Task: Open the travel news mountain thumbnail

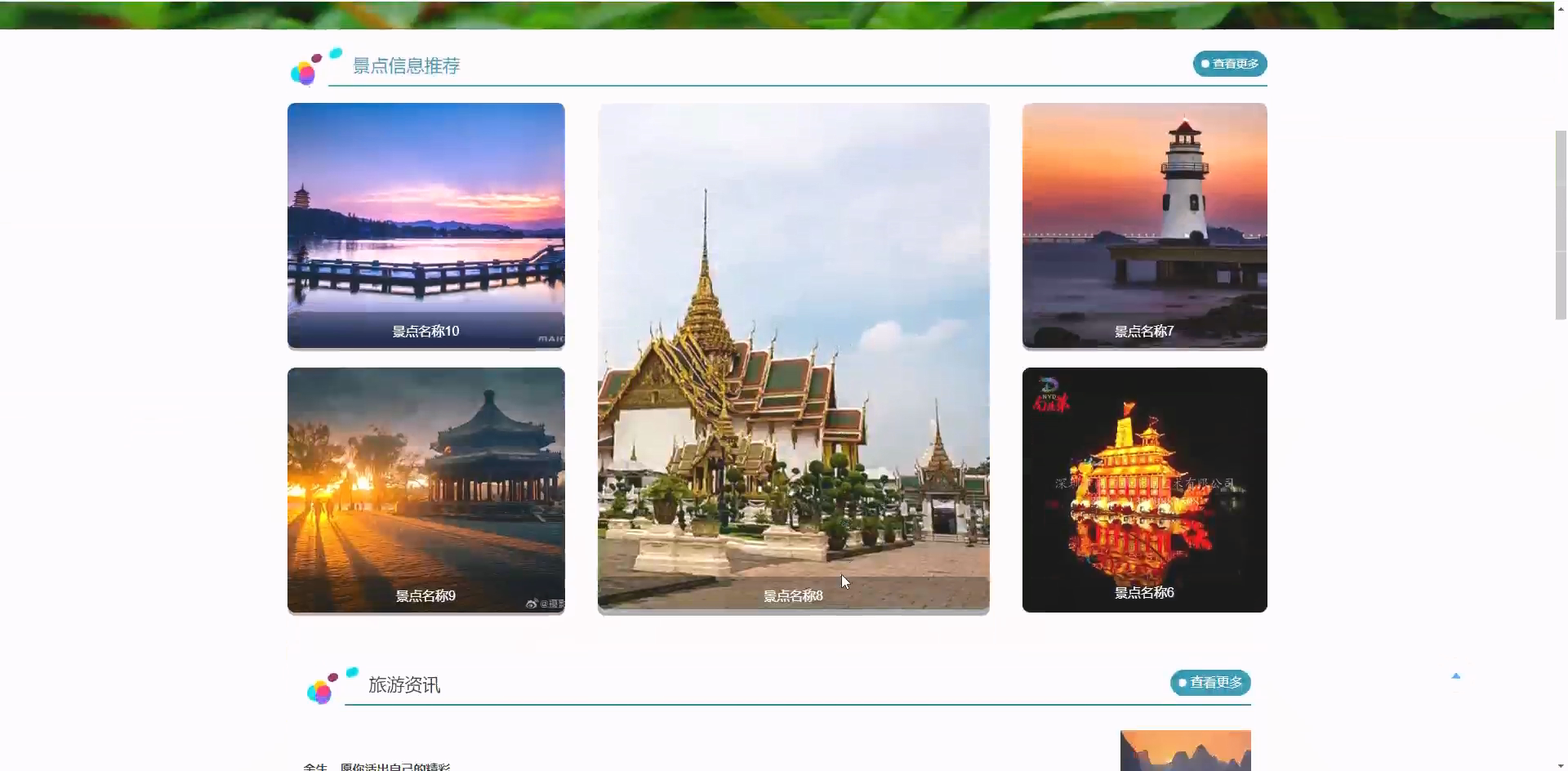Action: pyautogui.click(x=1185, y=751)
